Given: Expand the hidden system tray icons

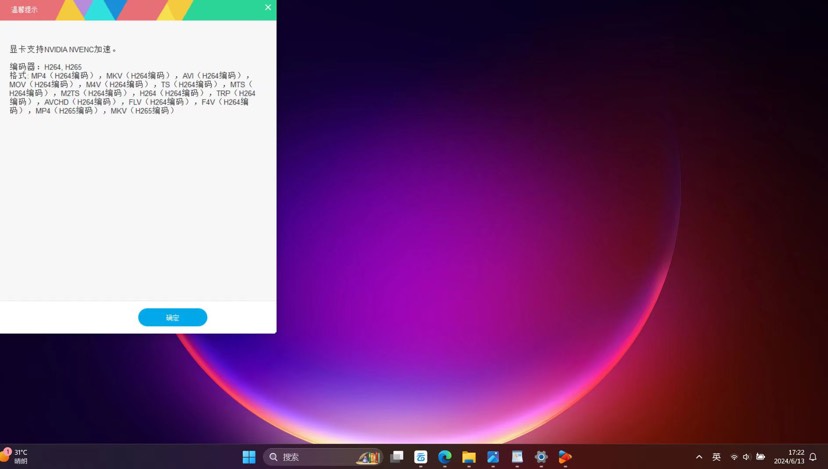Looking at the screenshot, I should [x=699, y=457].
